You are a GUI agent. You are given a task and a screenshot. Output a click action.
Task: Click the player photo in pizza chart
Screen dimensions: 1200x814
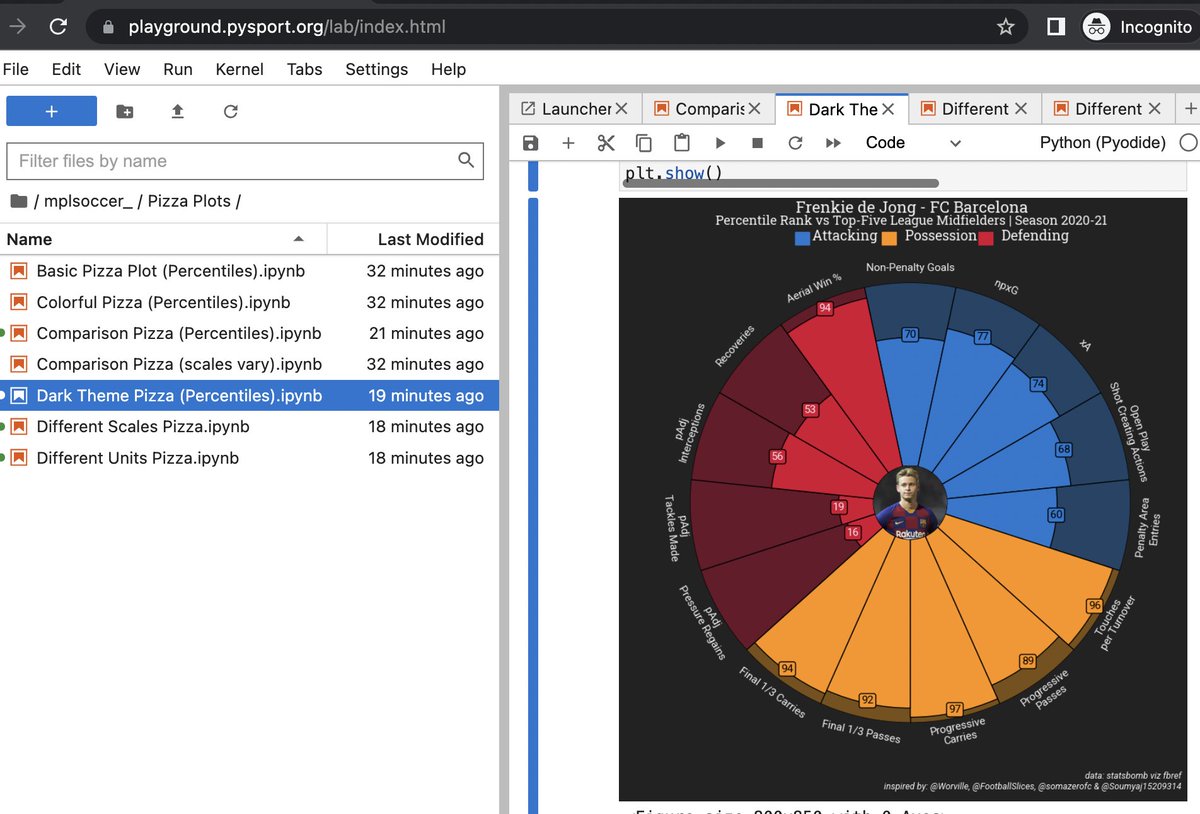(x=910, y=503)
